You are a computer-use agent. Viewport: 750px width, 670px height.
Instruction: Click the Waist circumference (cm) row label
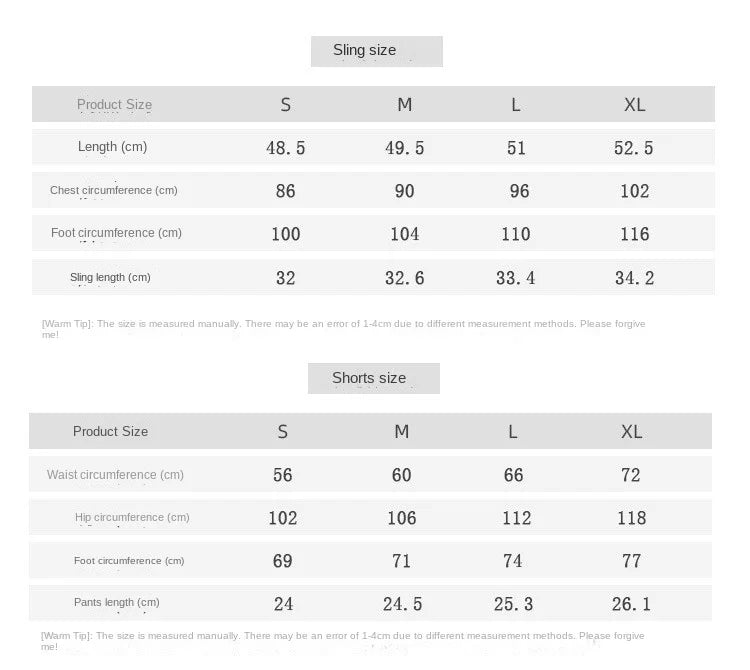pos(115,475)
